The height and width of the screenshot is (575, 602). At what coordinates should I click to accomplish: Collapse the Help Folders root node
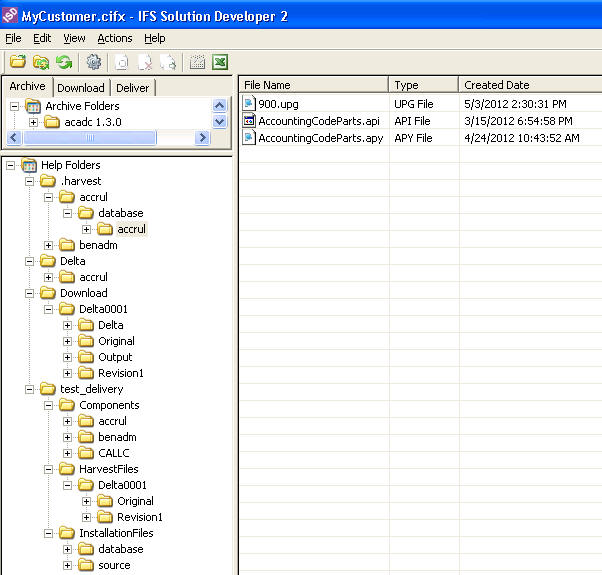(x=11, y=165)
